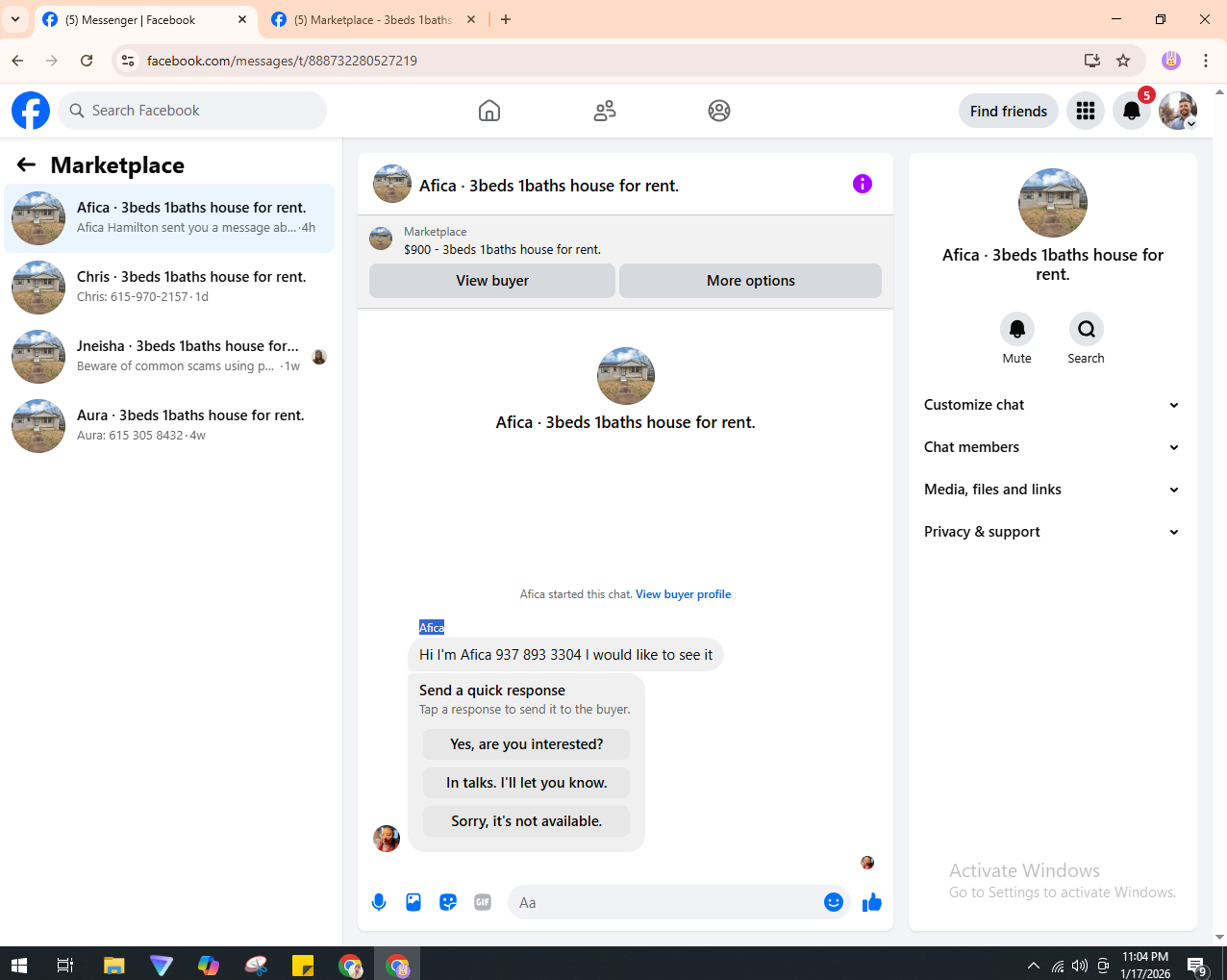The height and width of the screenshot is (980, 1227).
Task: Attach a photo with the image icon
Action: coord(413,902)
